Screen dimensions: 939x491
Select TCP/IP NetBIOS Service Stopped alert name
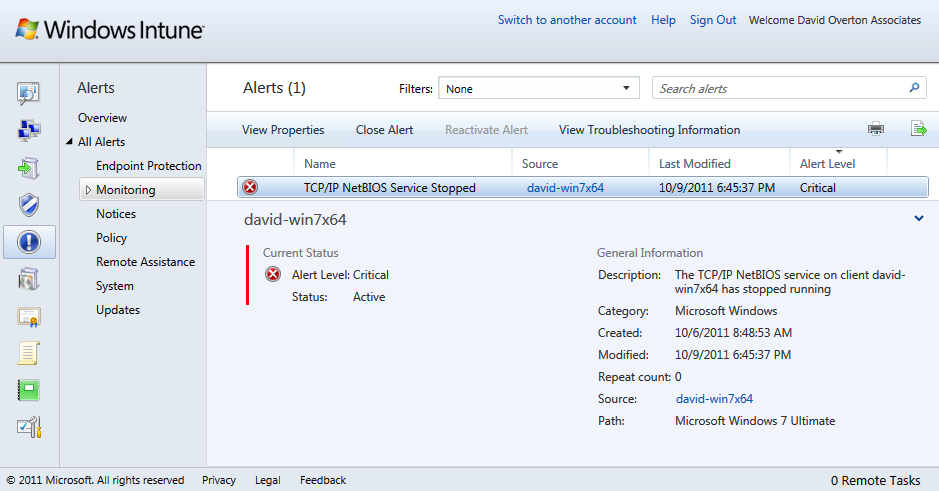389,188
